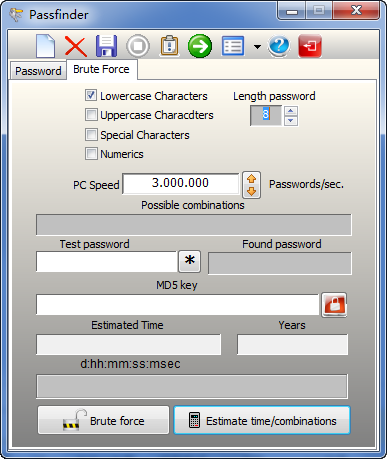Start the Brute force button
The width and height of the screenshot is (387, 459).
tap(104, 420)
